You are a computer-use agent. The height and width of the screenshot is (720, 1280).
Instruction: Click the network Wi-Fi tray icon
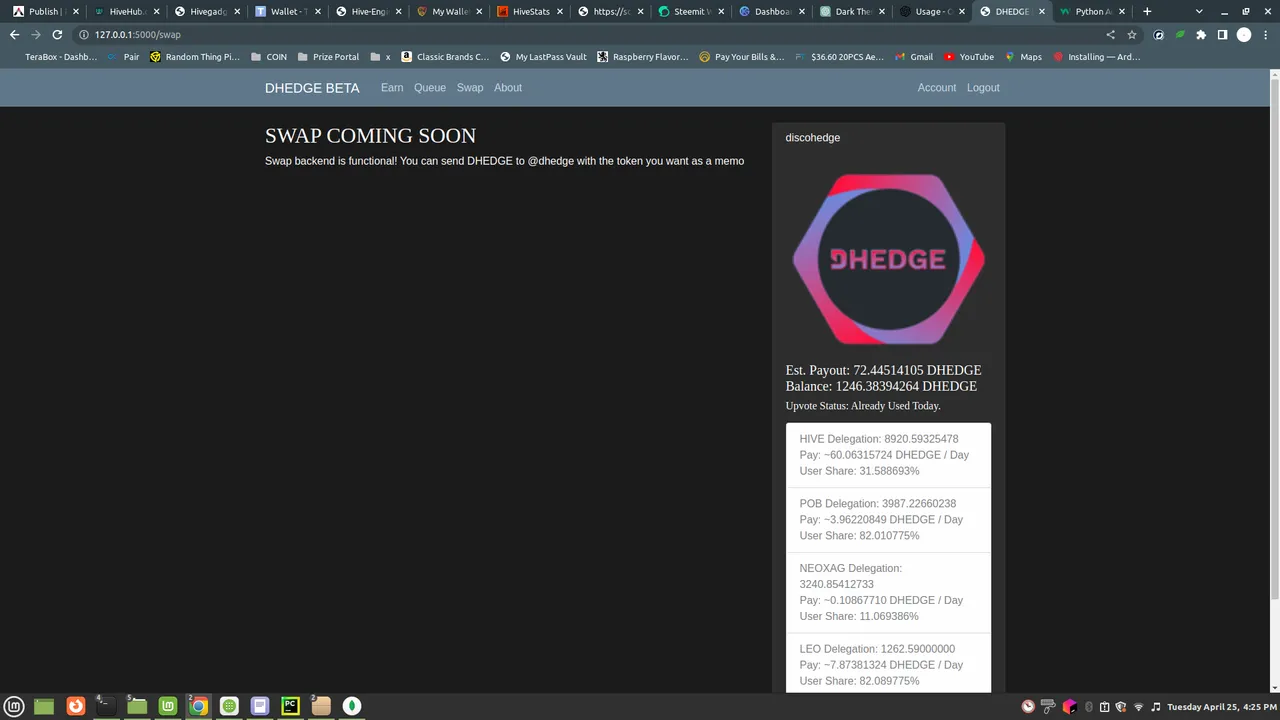click(x=1138, y=707)
